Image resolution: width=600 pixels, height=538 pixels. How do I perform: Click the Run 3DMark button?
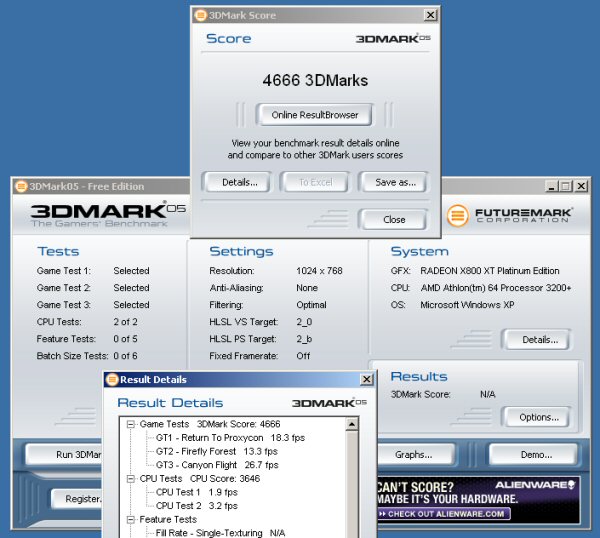pyautogui.click(x=64, y=455)
